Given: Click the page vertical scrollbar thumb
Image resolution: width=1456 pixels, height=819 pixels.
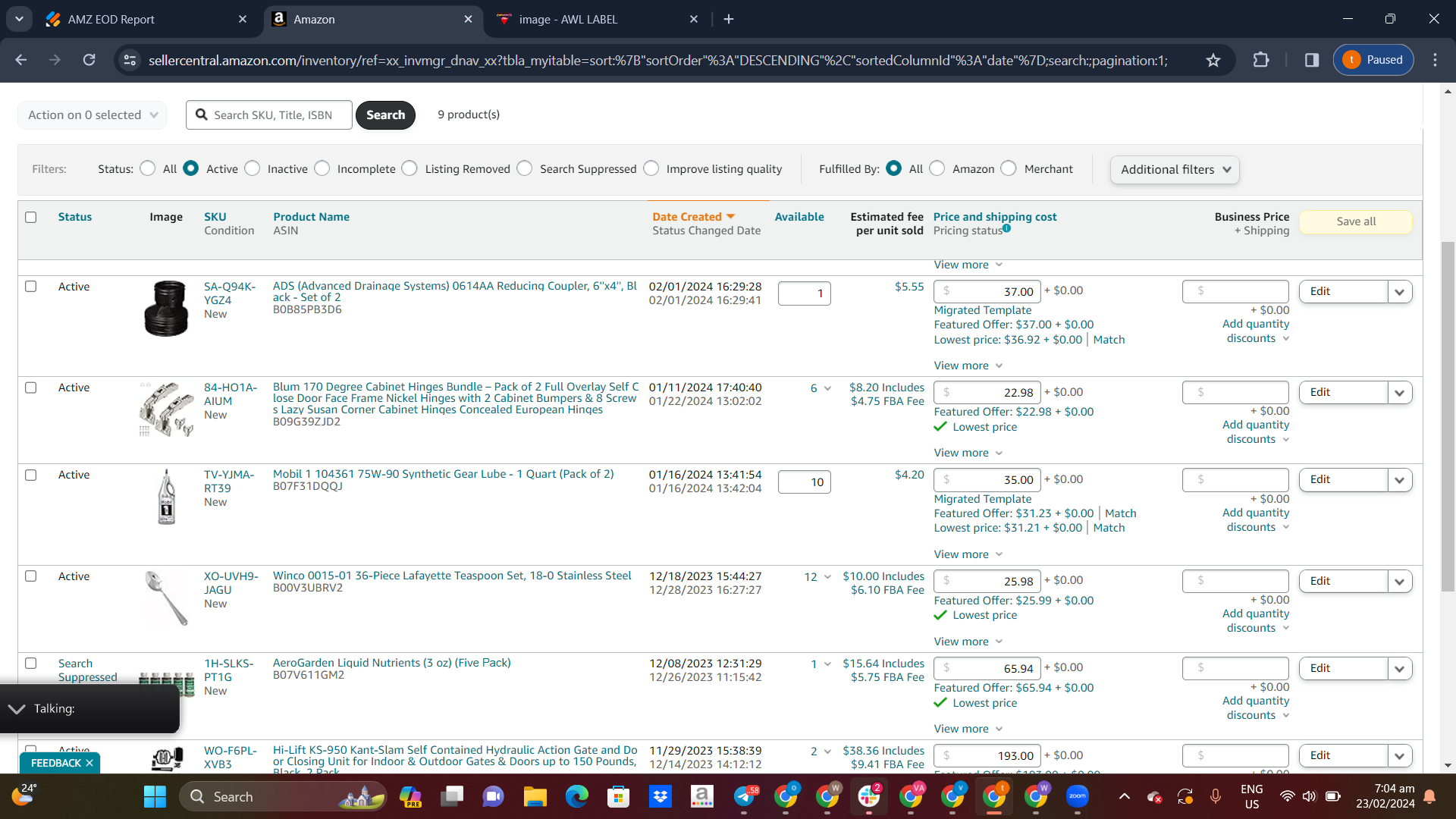Looking at the screenshot, I should tap(1448, 416).
